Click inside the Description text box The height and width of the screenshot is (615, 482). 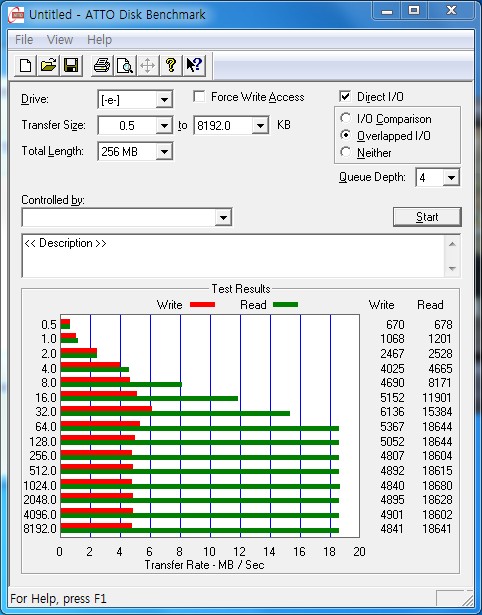click(x=233, y=256)
